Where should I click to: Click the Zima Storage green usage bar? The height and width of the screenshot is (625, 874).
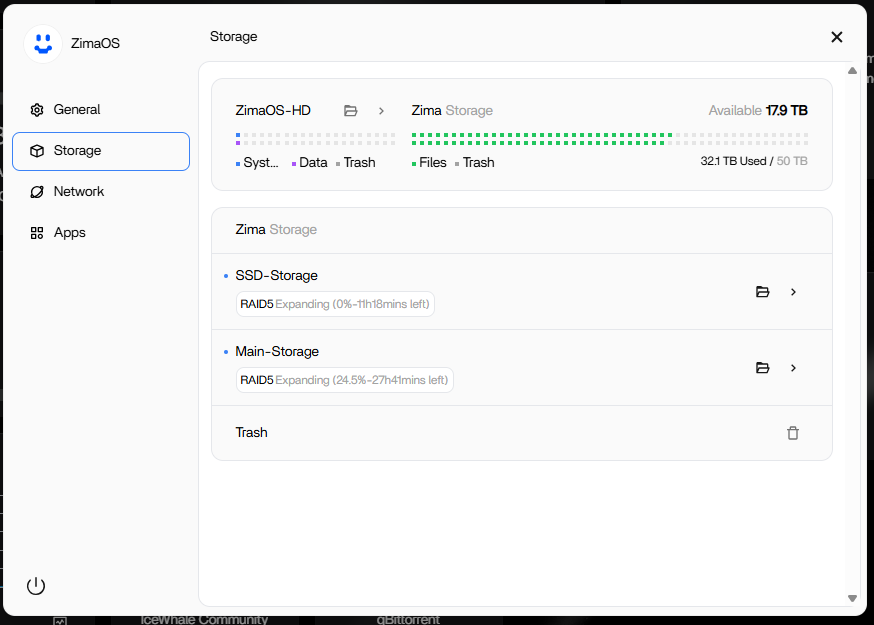[610, 139]
